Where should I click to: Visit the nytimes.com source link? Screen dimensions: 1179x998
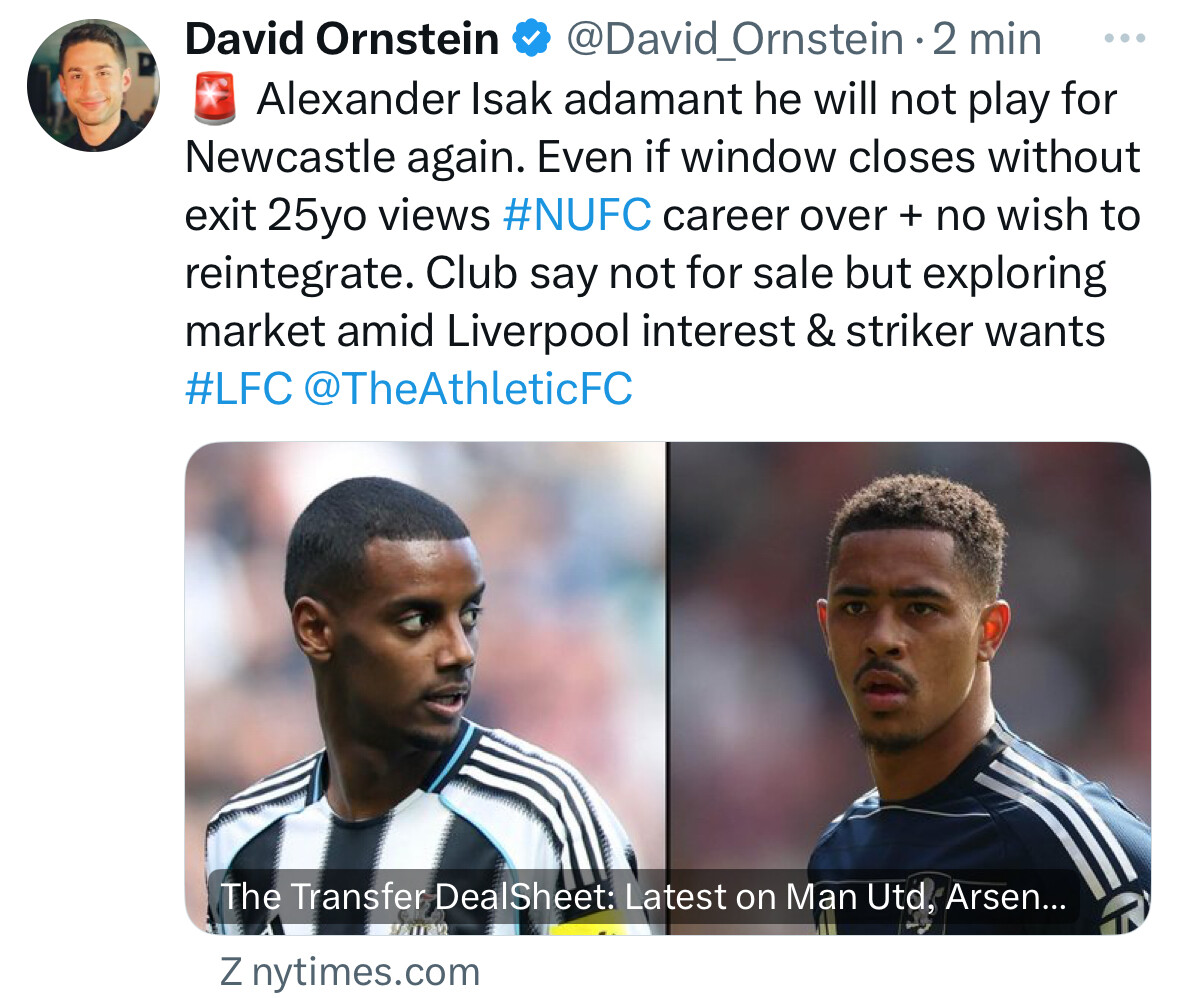click(x=366, y=972)
